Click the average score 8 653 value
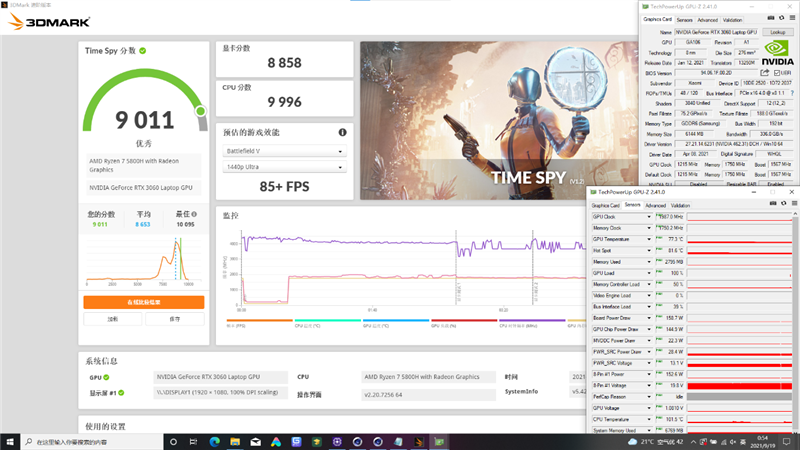This screenshot has width=800, height=450. 143,224
